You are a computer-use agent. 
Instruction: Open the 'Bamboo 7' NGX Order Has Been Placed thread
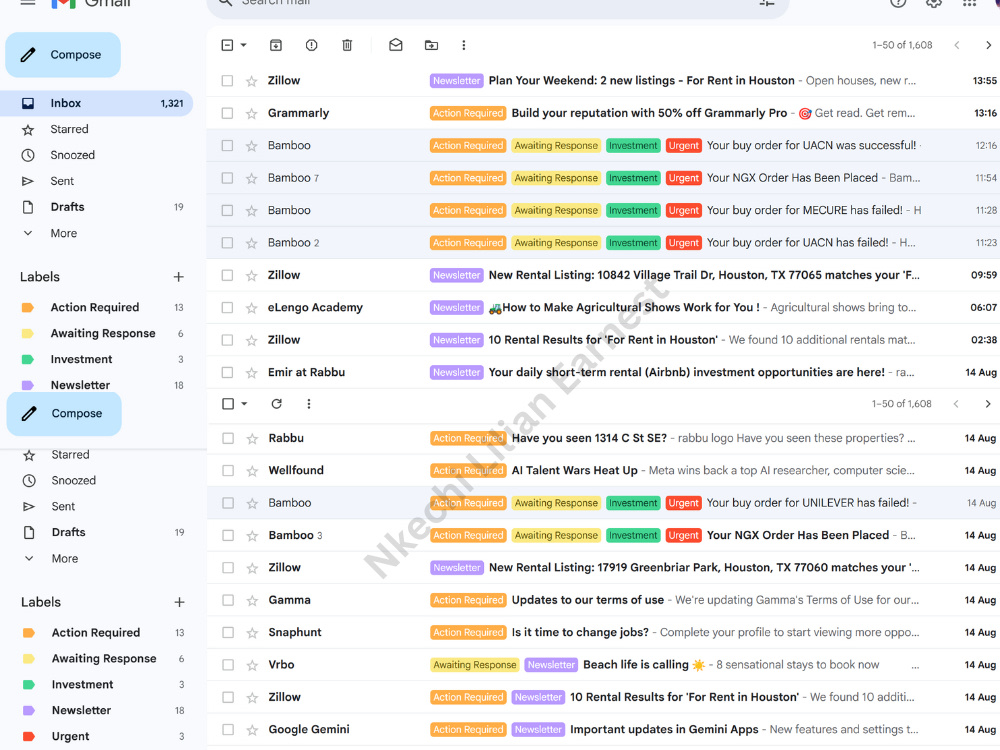603,178
